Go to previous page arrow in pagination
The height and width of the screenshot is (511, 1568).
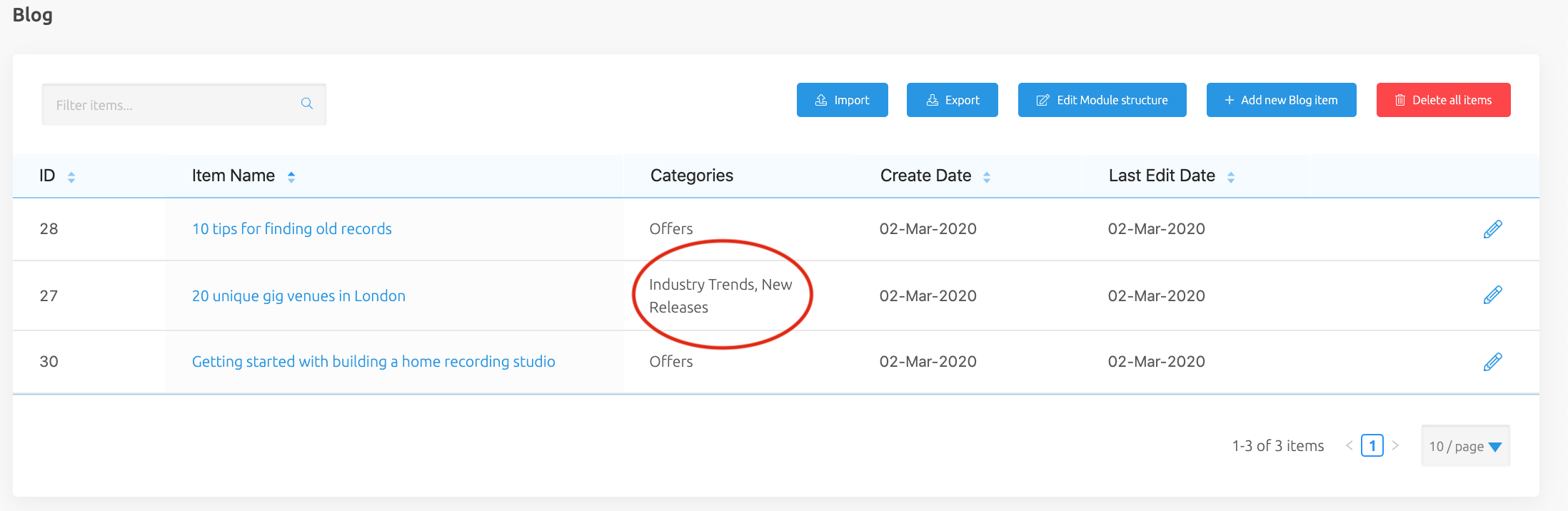pyautogui.click(x=1349, y=445)
